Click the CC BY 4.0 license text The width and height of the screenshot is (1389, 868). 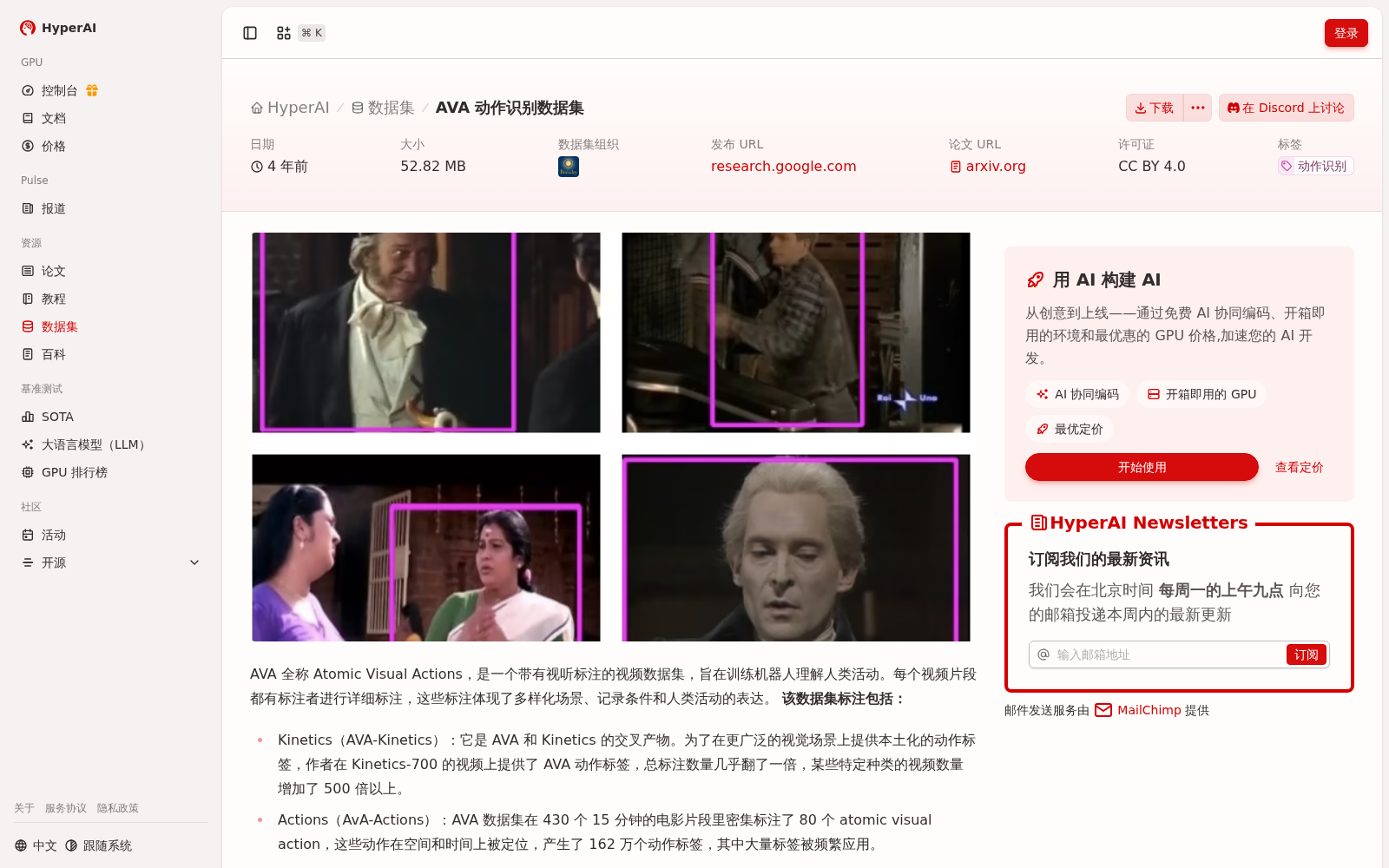tap(1152, 166)
